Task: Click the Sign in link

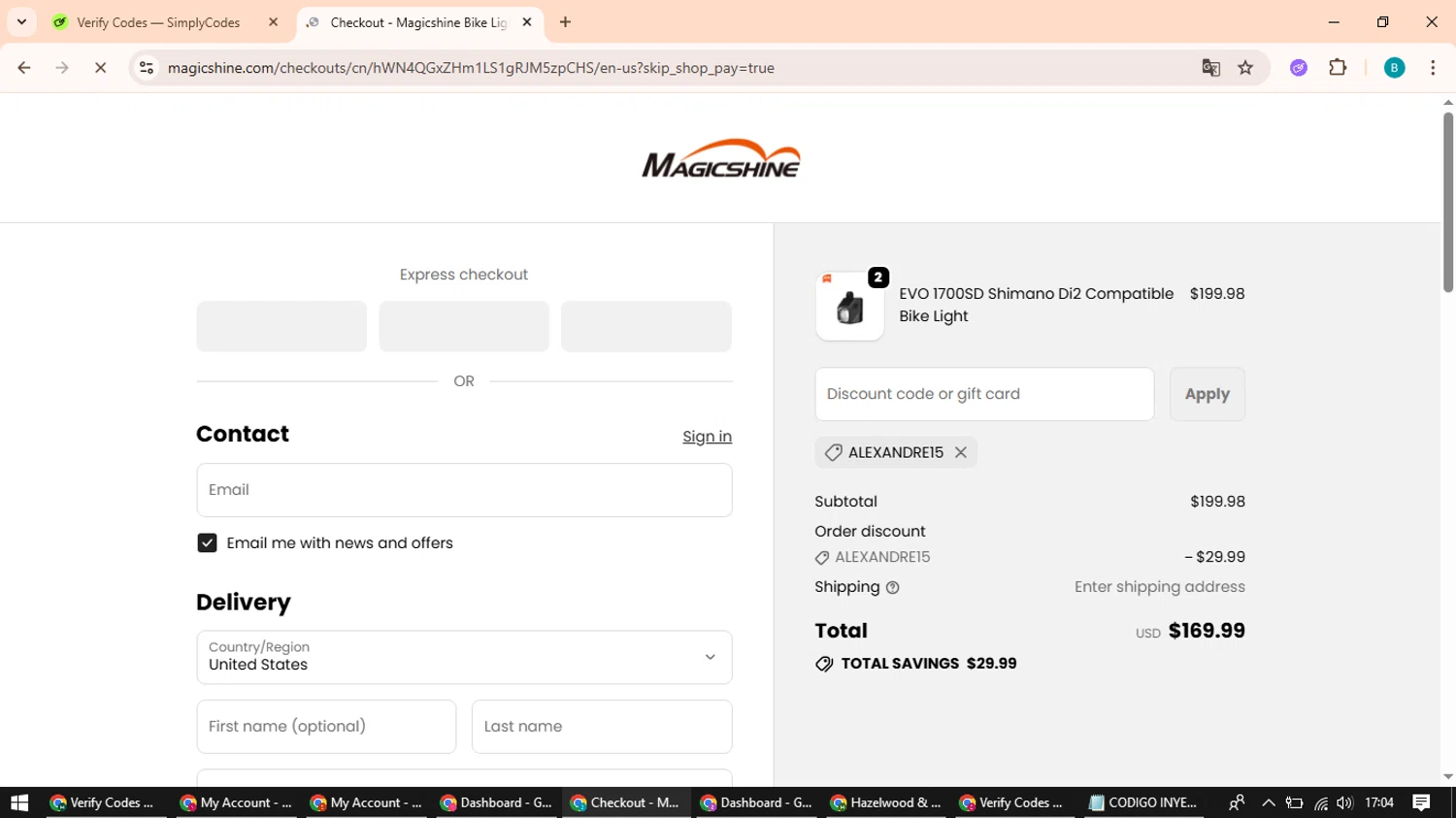Action: click(707, 437)
